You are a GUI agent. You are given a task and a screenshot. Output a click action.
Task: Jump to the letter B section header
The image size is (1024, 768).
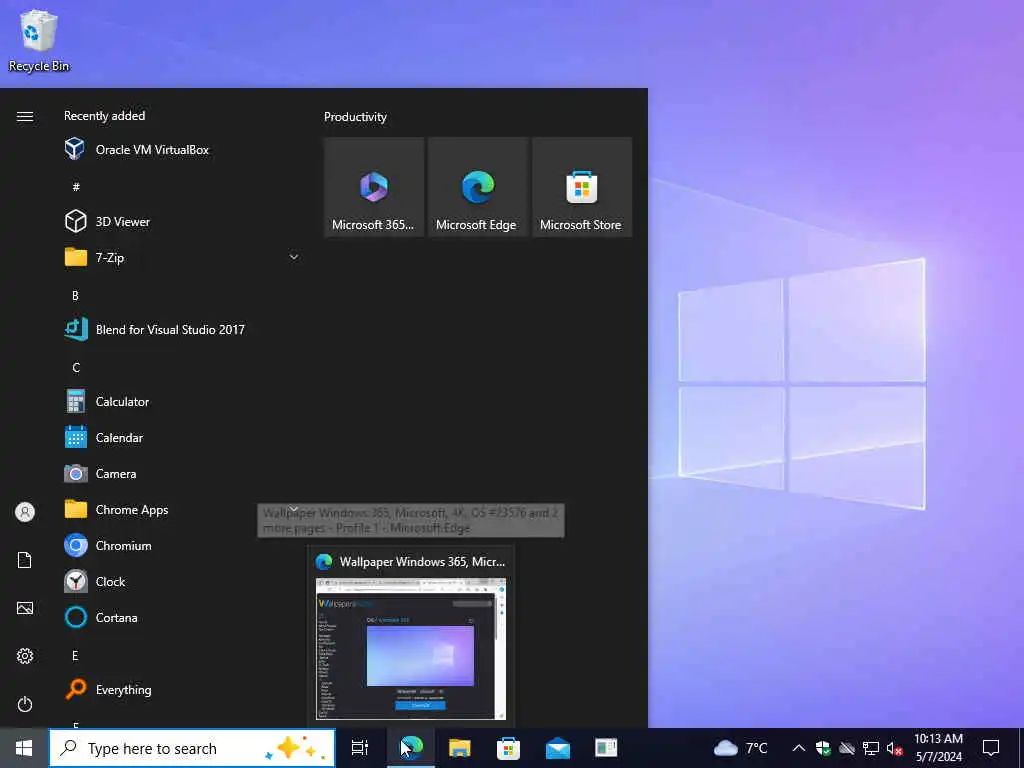click(75, 296)
